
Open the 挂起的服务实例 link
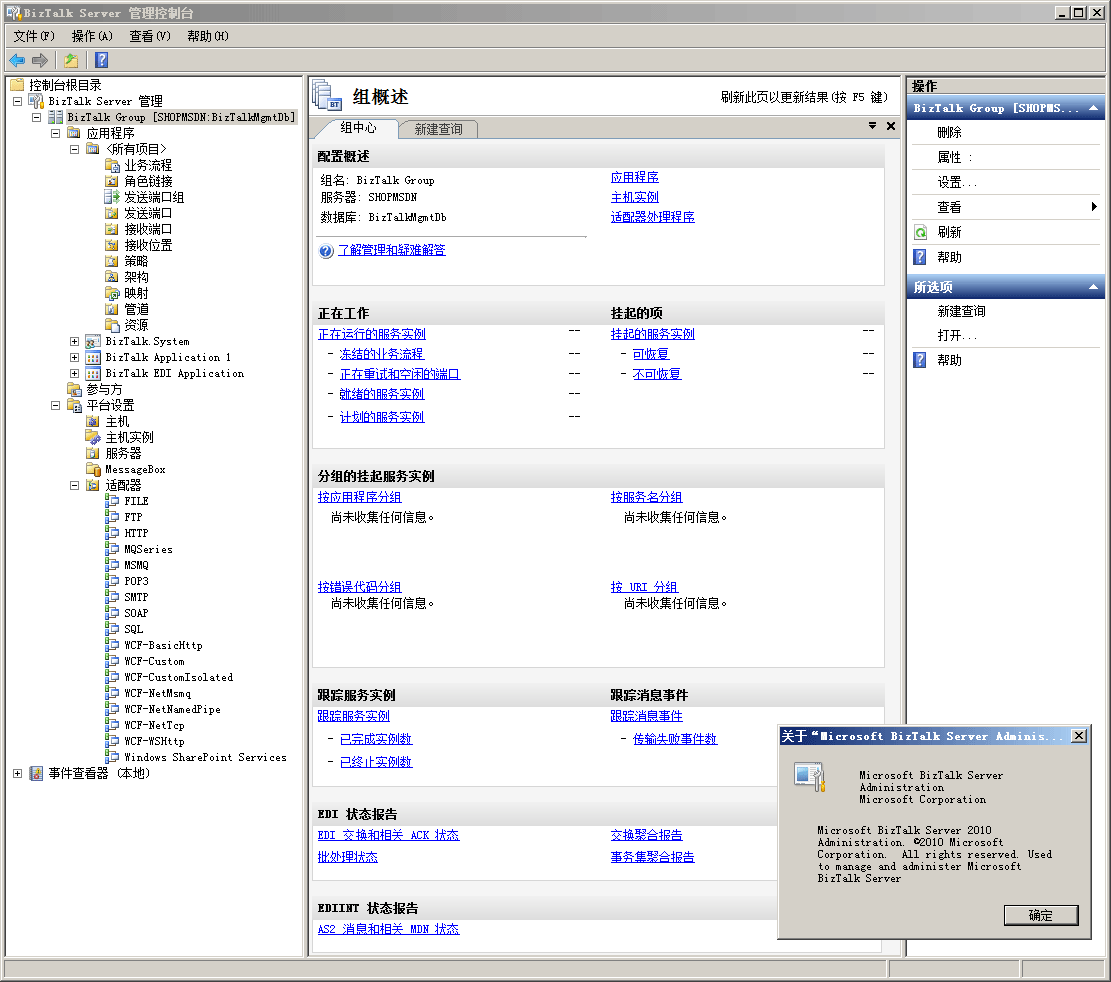pos(653,334)
